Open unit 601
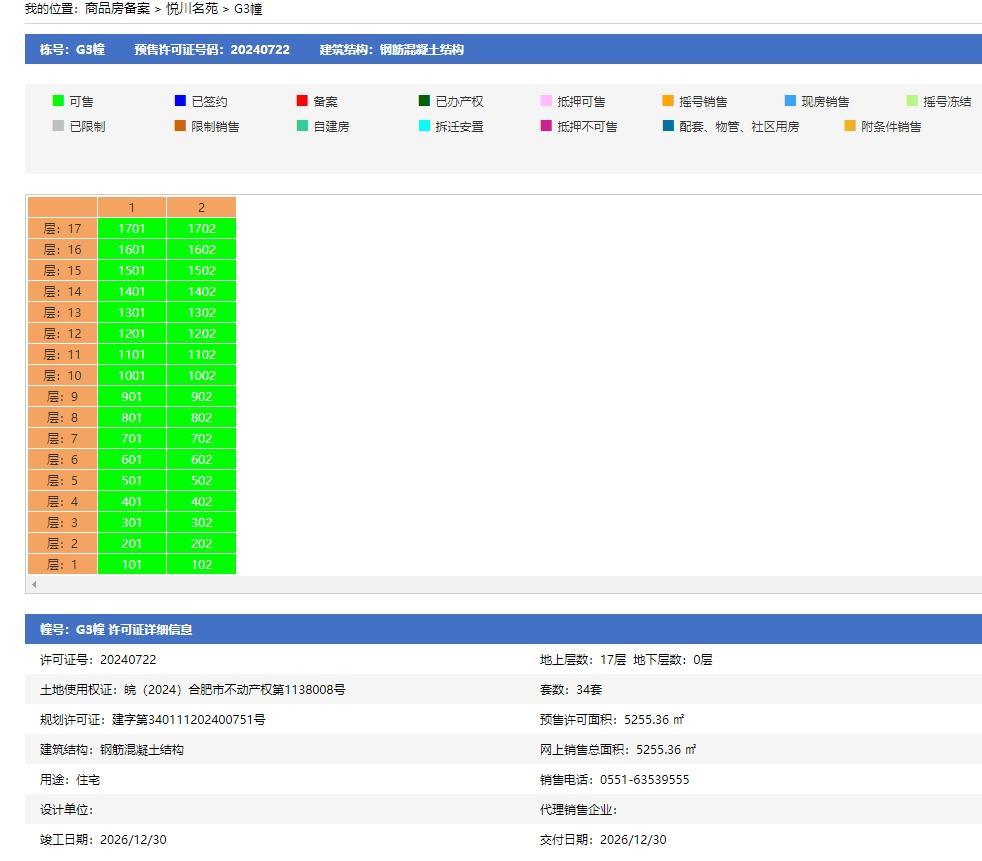The width and height of the screenshot is (982, 861). (x=132, y=459)
